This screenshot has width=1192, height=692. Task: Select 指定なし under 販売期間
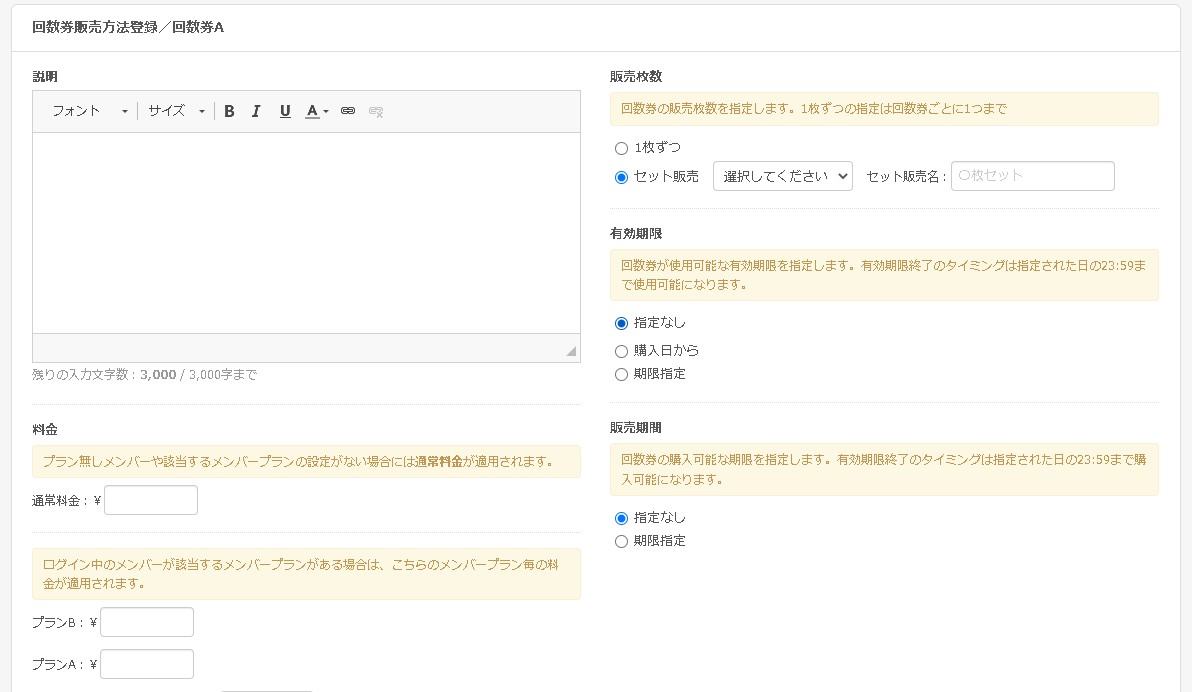pyautogui.click(x=621, y=519)
